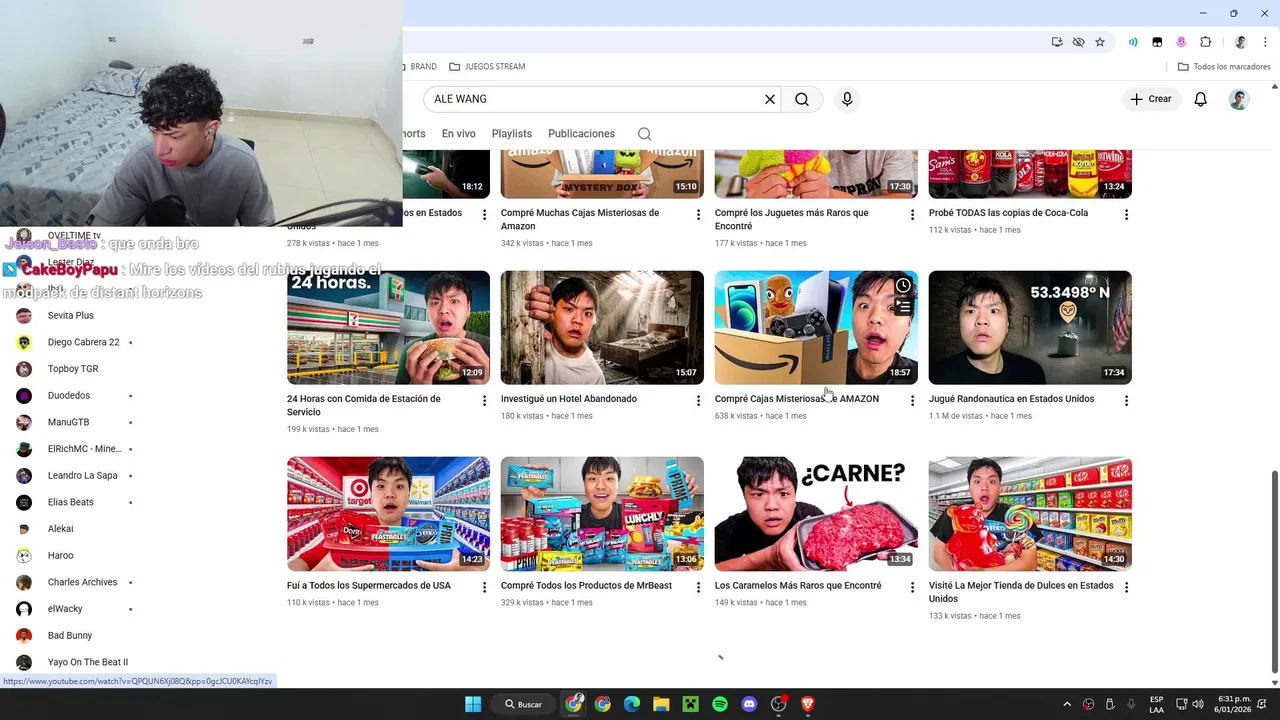Open Brave browser from the taskbar

pos(808,704)
